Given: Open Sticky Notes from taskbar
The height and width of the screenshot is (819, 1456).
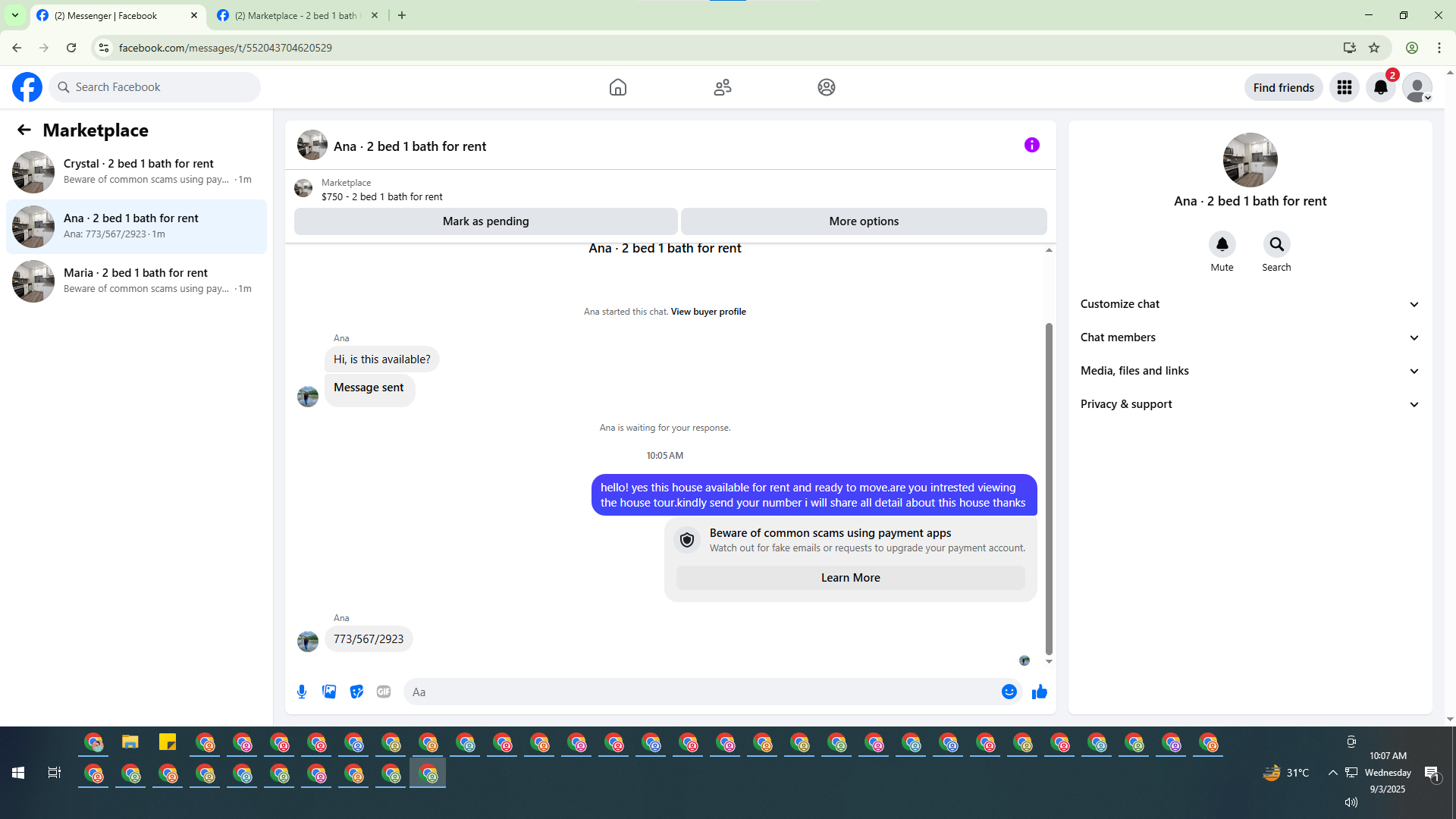Looking at the screenshot, I should point(168,742).
